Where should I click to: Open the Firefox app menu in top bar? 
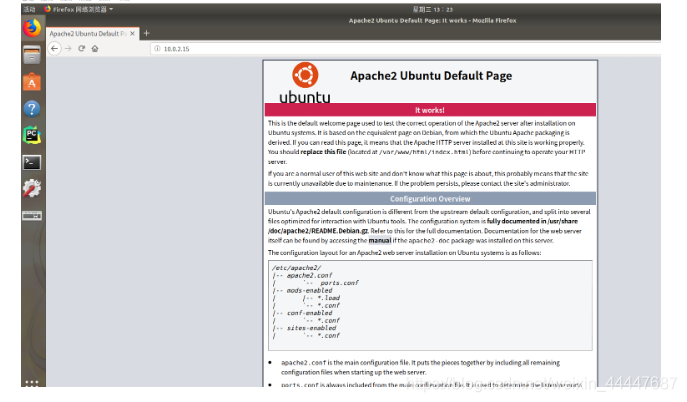coord(79,9)
